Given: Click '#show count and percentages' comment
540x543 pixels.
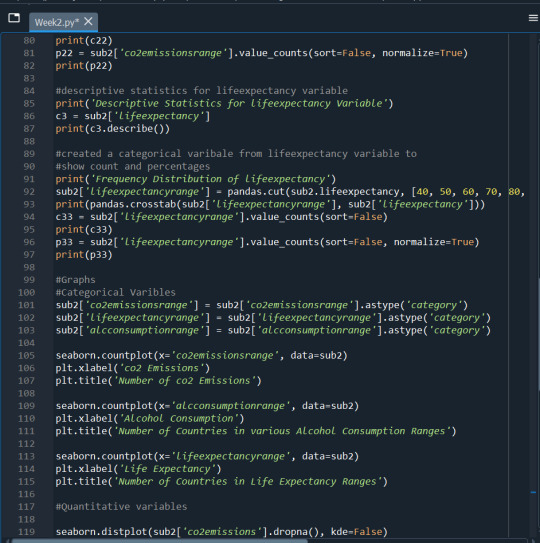Looking at the screenshot, I should click(x=133, y=167).
